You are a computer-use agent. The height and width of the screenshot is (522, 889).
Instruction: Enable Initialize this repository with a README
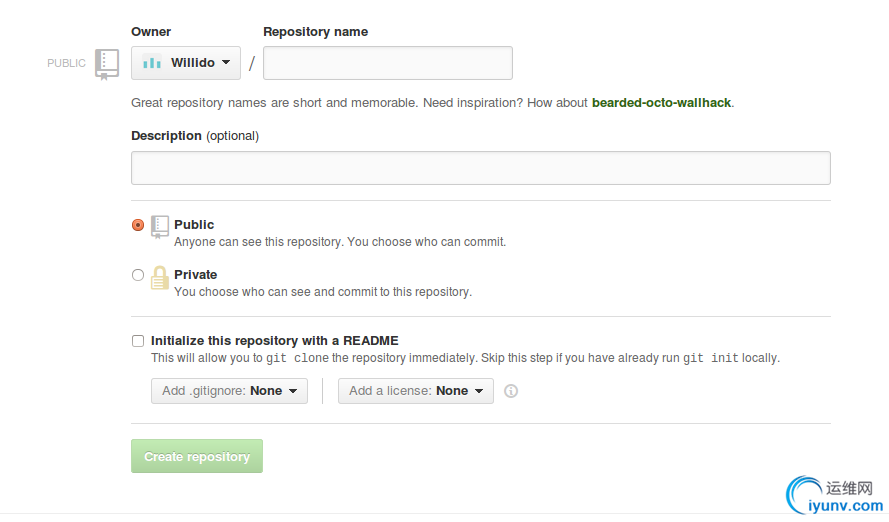[138, 341]
